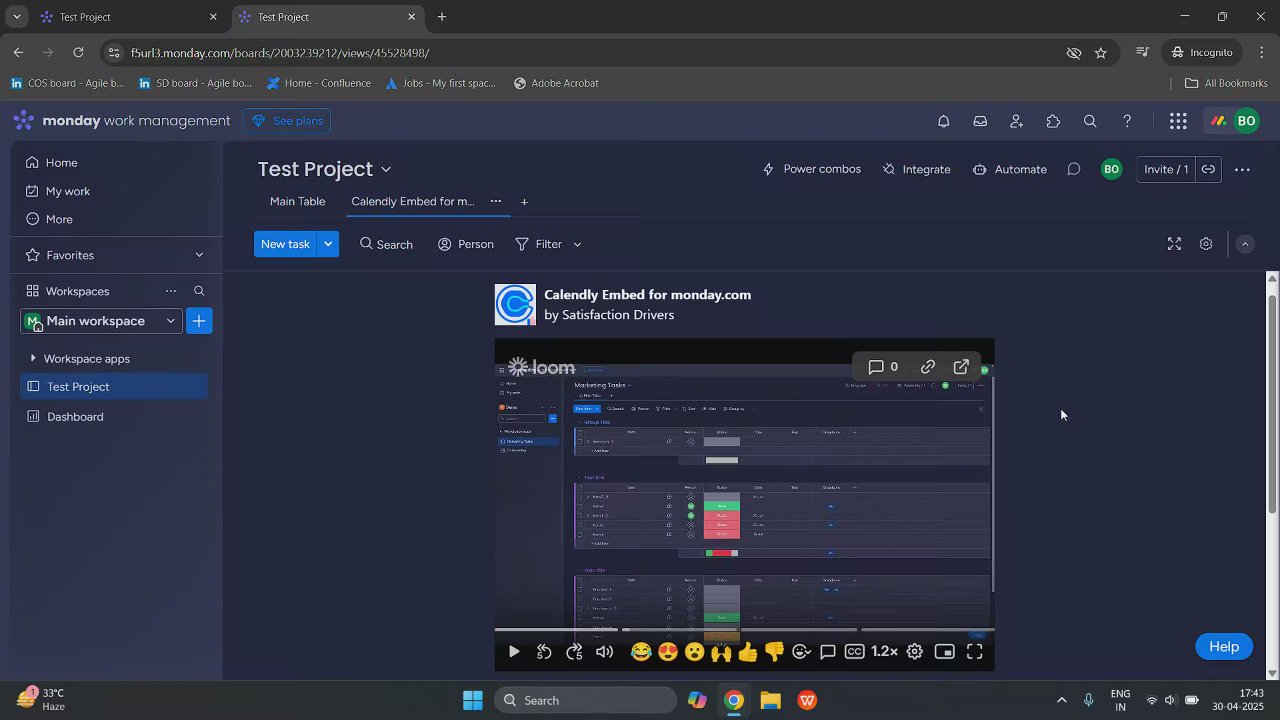This screenshot has width=1280, height=720.
Task: Open Loom video in new tab
Action: 961,367
